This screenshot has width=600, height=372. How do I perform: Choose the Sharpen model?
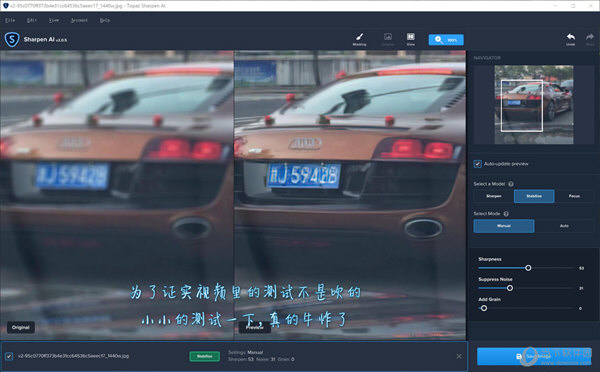pos(494,196)
